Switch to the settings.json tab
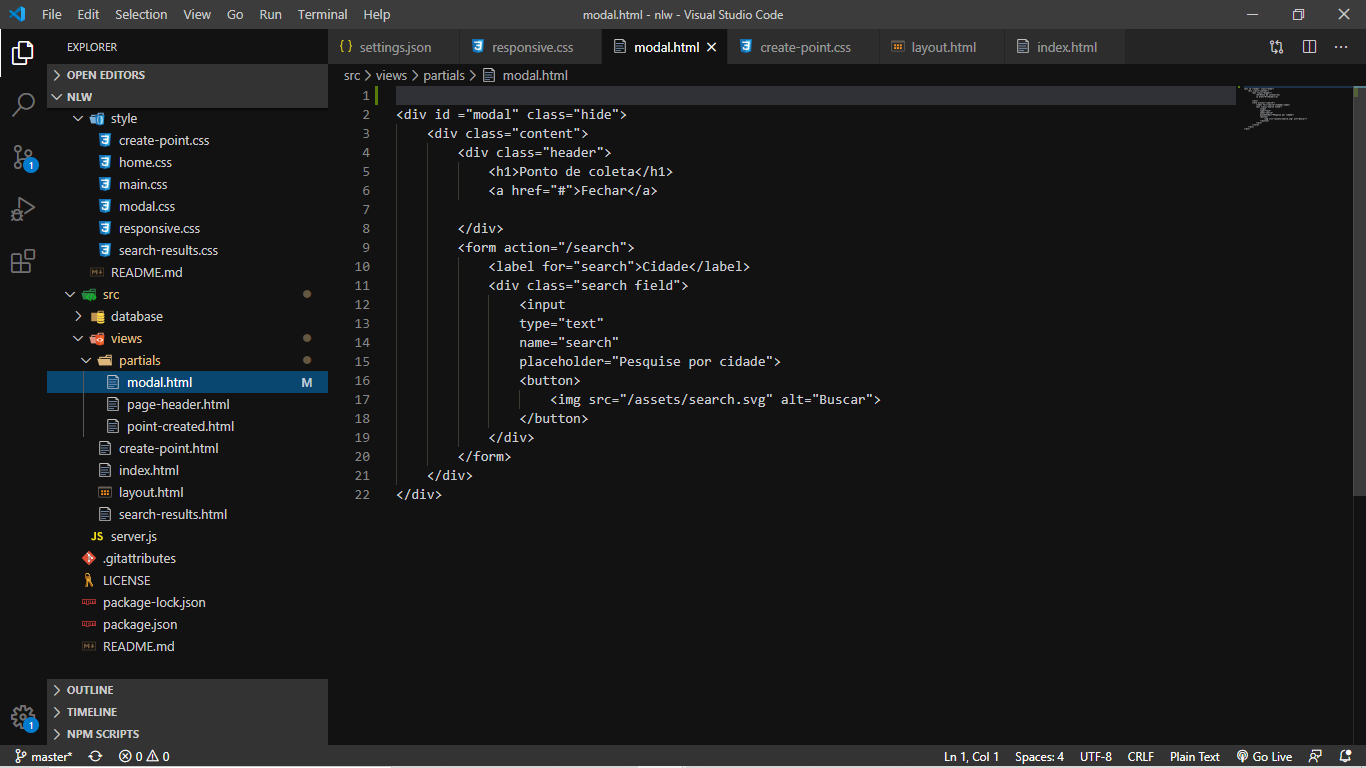This screenshot has height=768, width=1366. pos(395,47)
